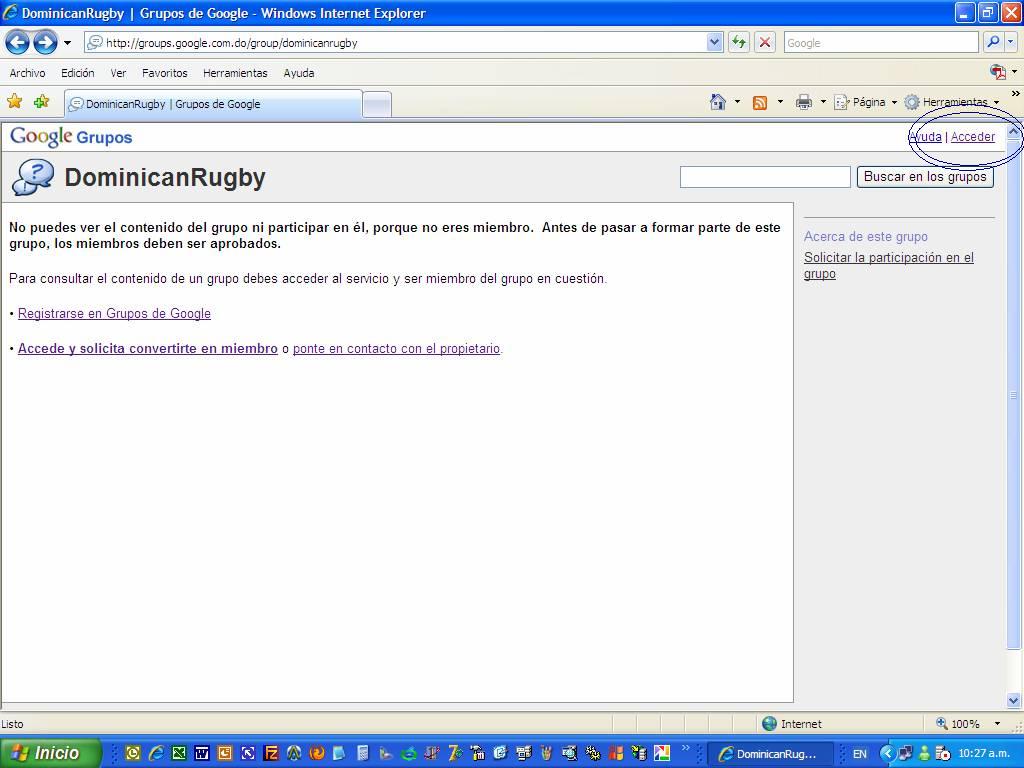Screen dimensions: 1024x768
Task: Click the Add to Favorites star-plus icon
Action: pos(41,102)
